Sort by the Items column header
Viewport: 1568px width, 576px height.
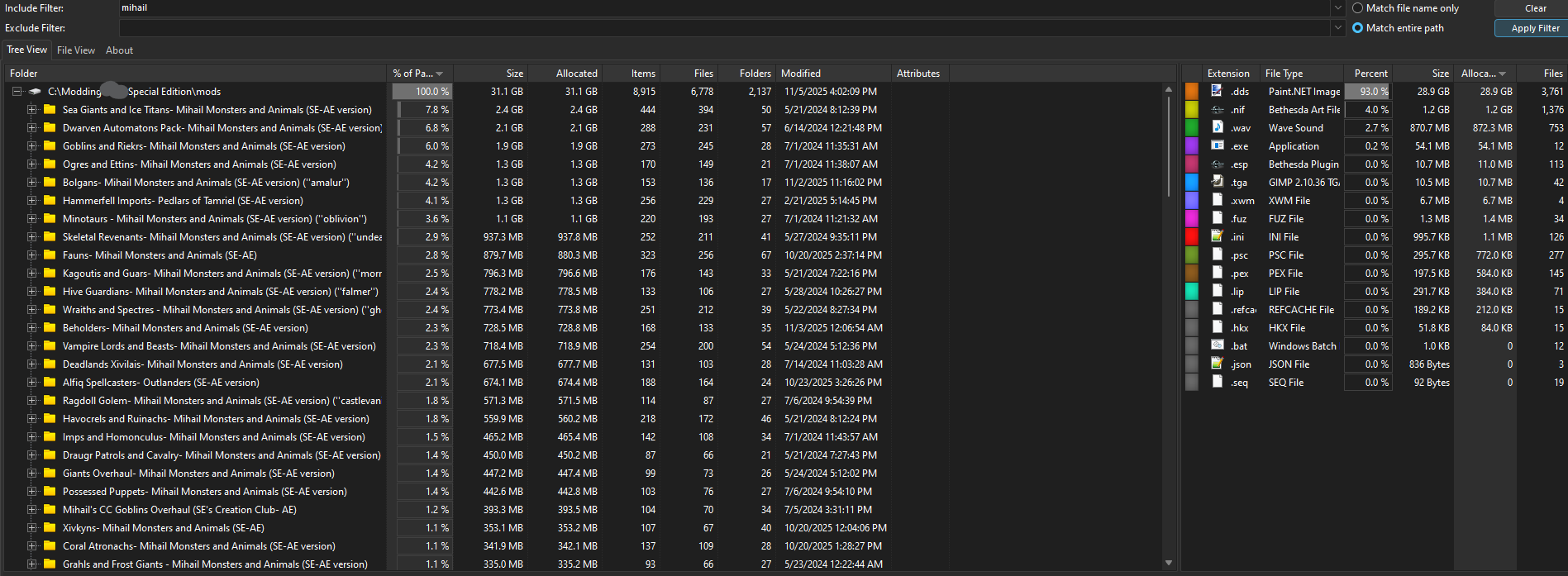(x=631, y=74)
